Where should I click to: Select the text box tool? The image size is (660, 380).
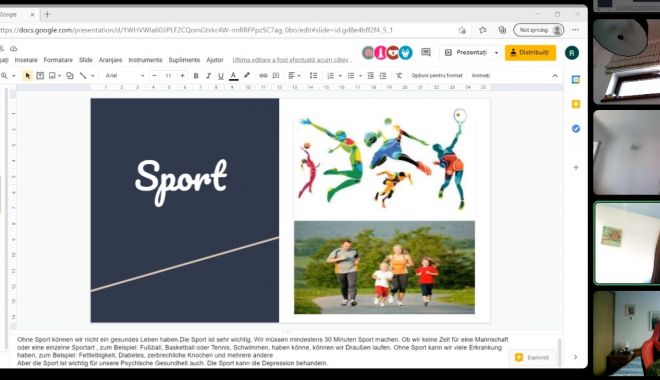(x=40, y=76)
